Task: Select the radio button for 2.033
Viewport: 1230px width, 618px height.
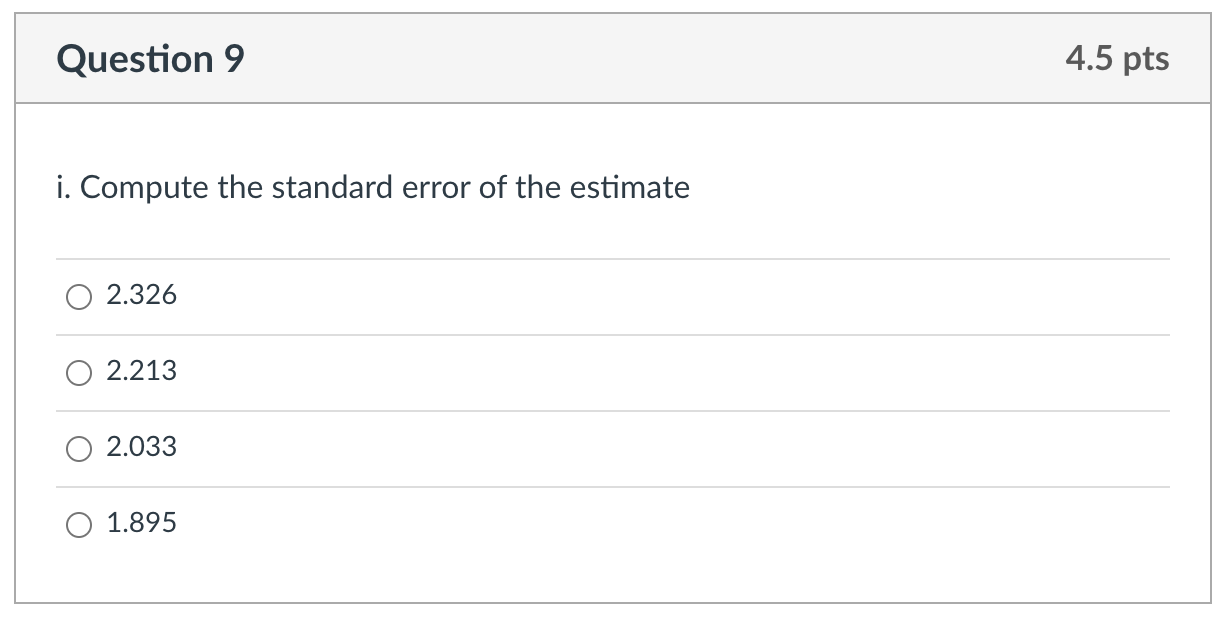Action: tap(78, 447)
